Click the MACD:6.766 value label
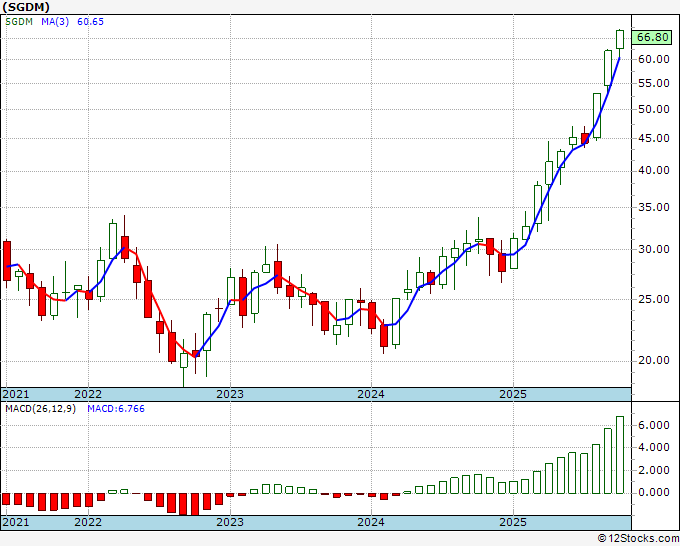The height and width of the screenshot is (546, 680). click(x=116, y=409)
